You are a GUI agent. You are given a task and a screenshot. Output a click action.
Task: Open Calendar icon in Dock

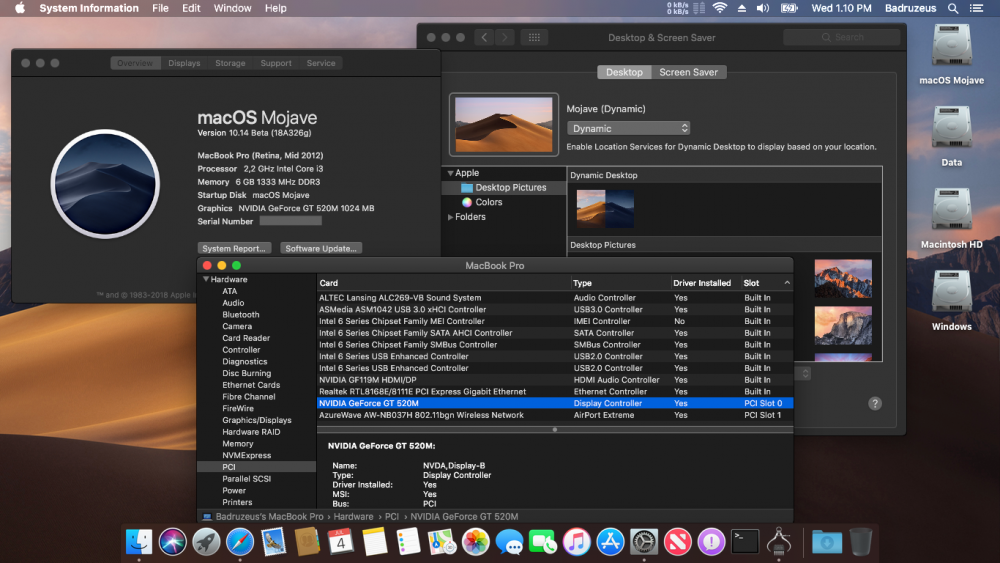tap(341, 542)
